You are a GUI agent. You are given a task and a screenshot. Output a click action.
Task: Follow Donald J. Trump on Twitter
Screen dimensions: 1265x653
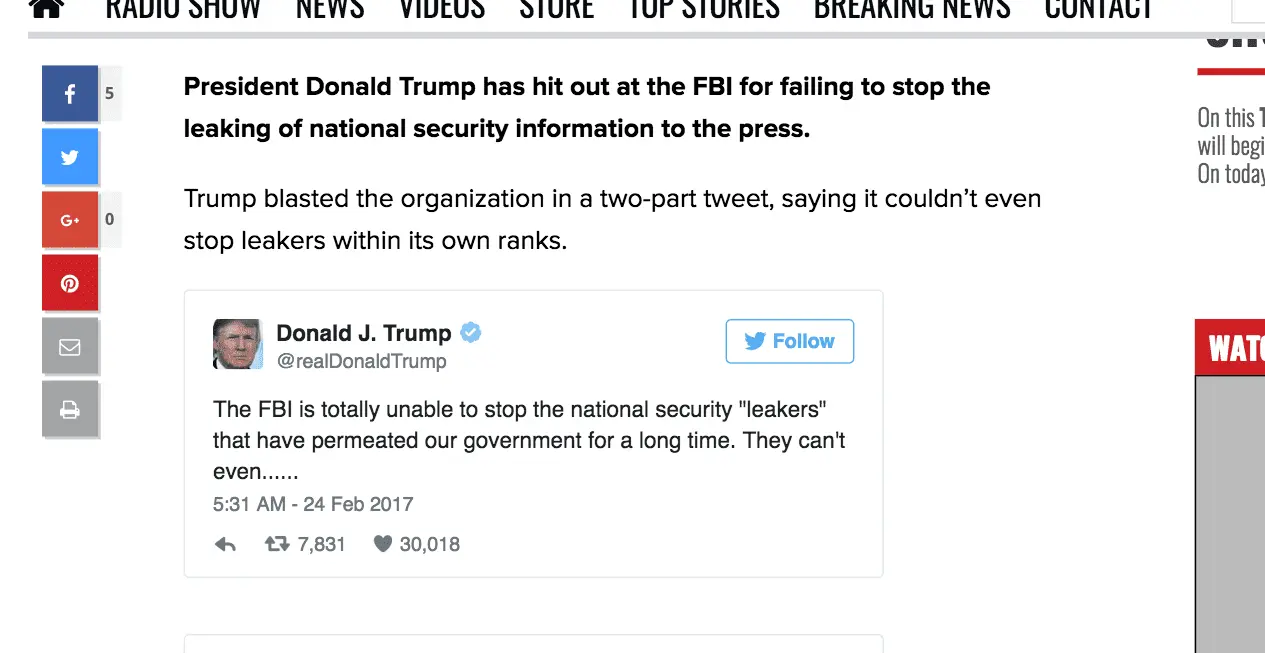point(789,341)
